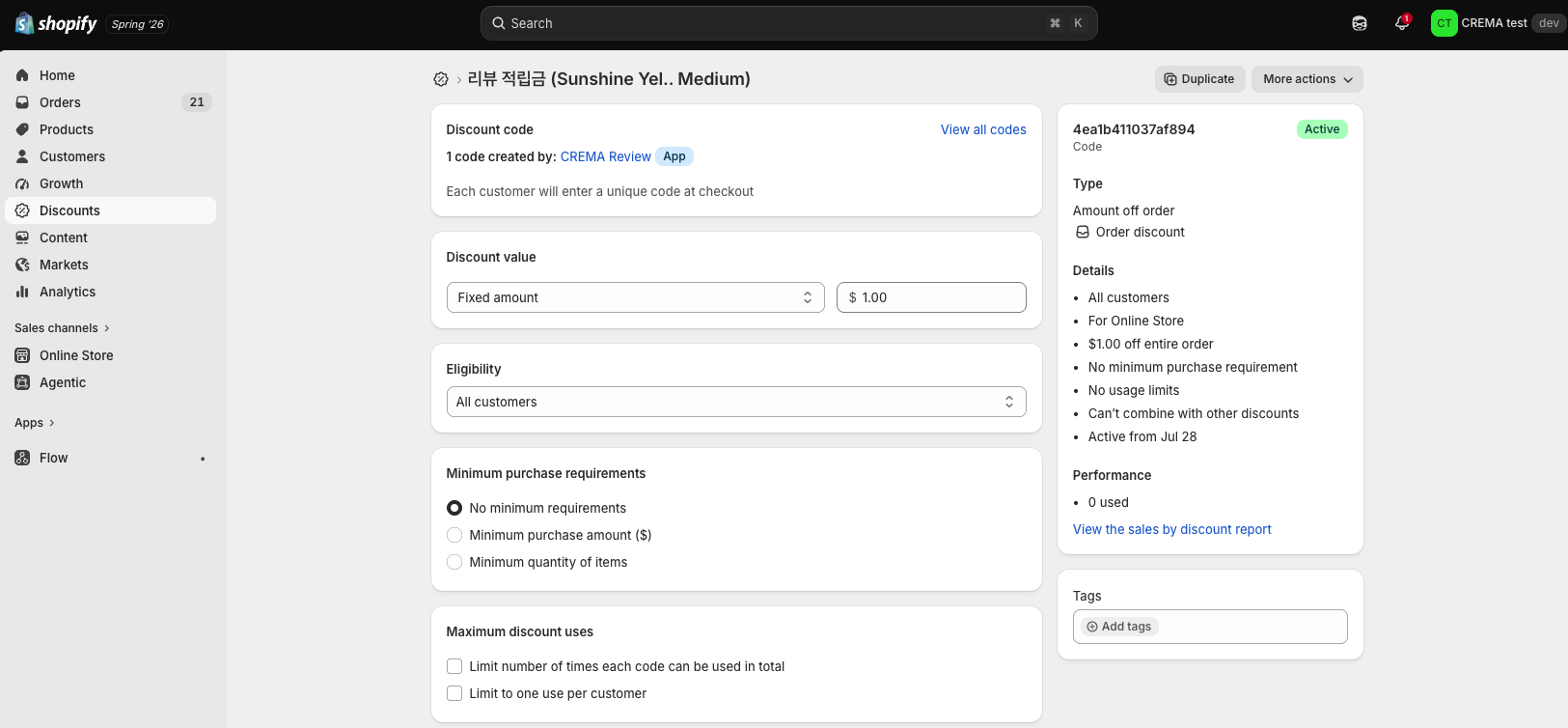Select Minimum quantity of items option
The width and height of the screenshot is (1568, 728).
454,562
